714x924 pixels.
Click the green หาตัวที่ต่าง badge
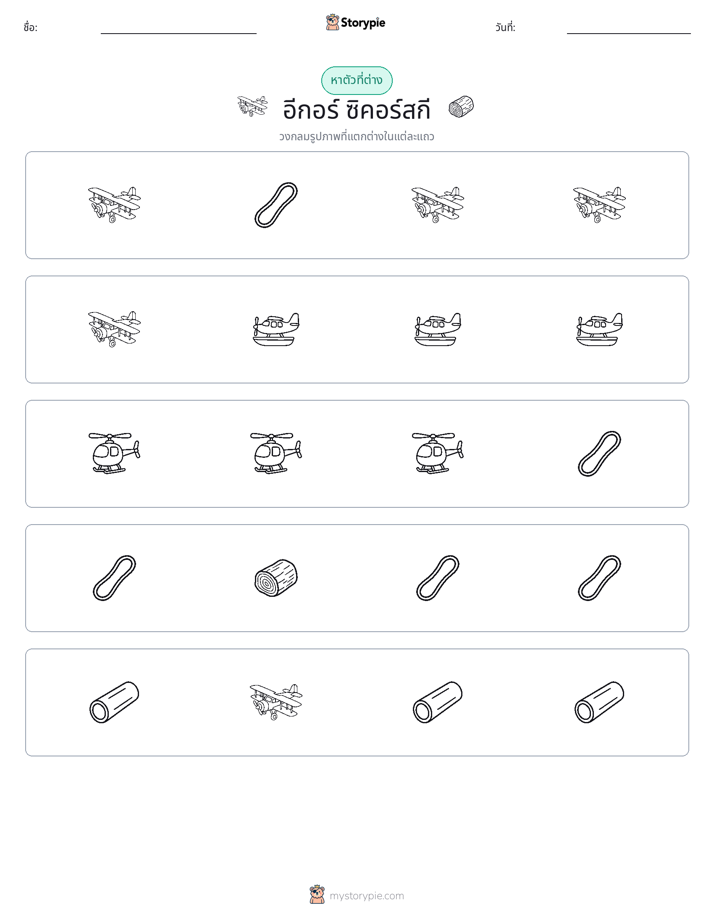356,80
